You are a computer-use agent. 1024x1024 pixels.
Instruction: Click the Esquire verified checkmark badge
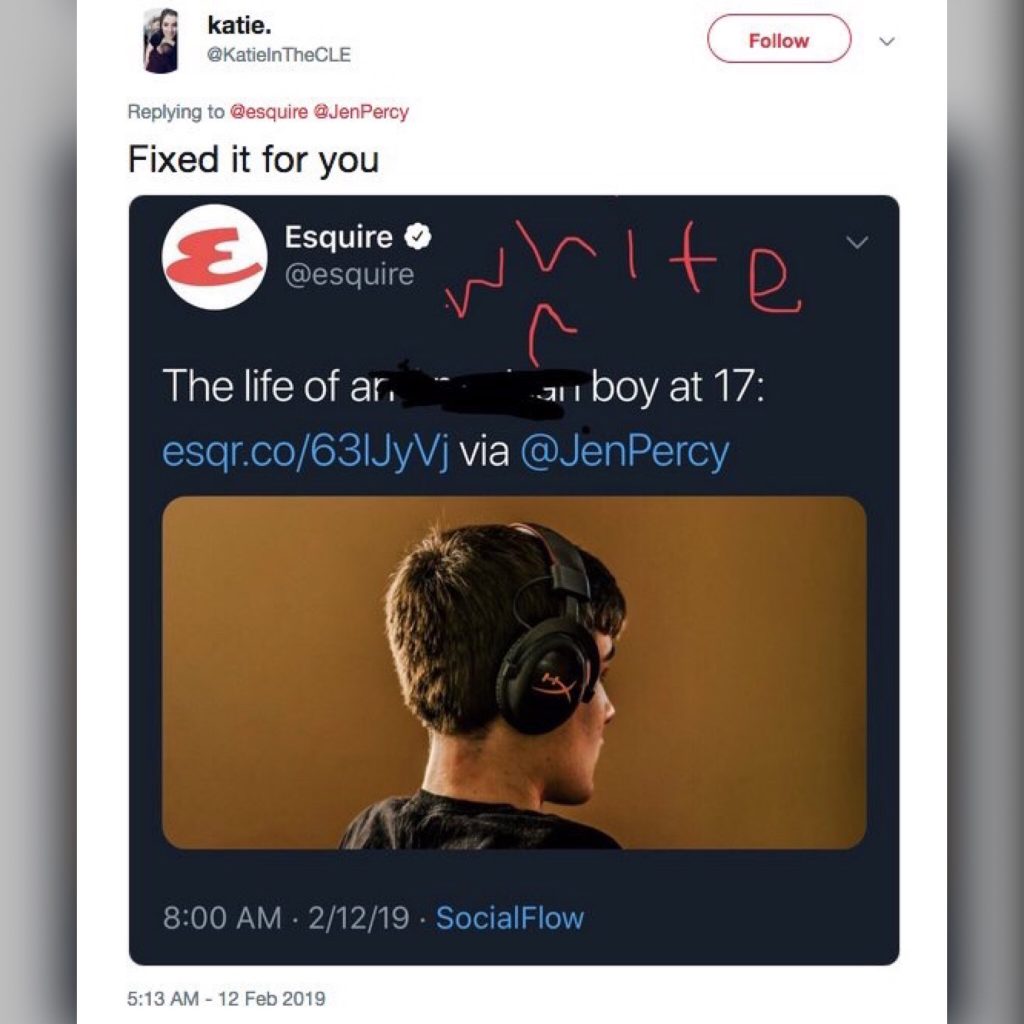(418, 237)
